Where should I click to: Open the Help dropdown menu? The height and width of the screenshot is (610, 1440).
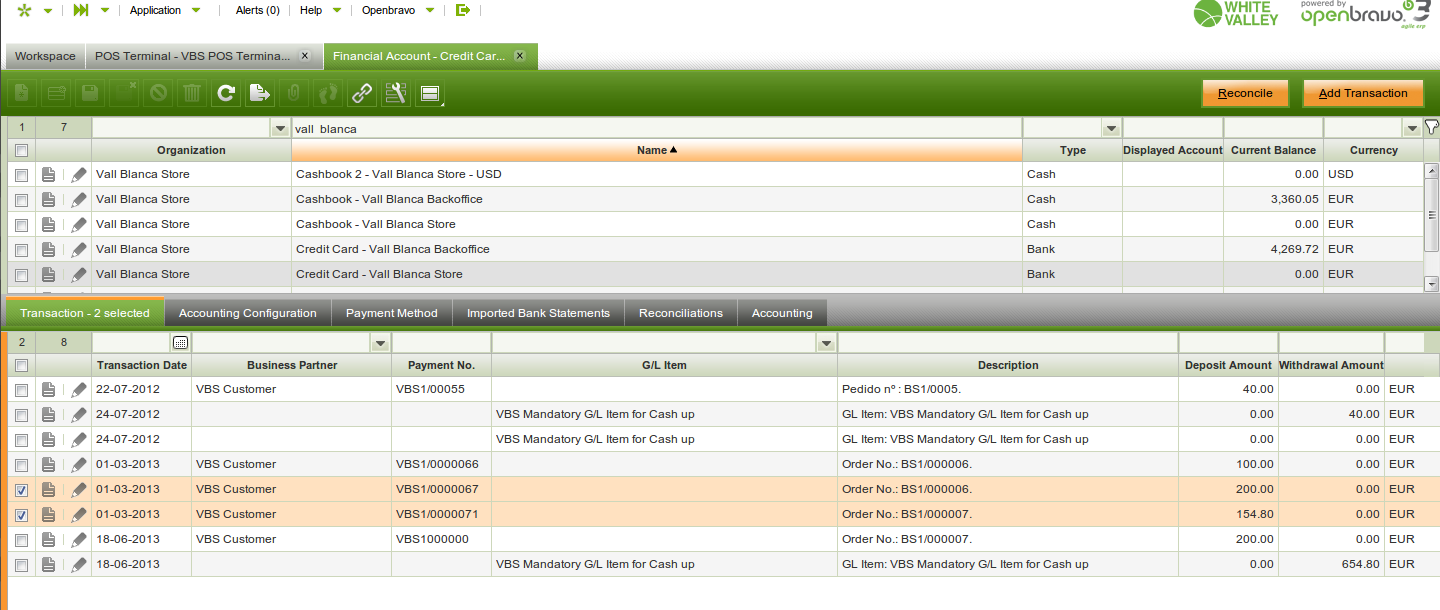321,10
